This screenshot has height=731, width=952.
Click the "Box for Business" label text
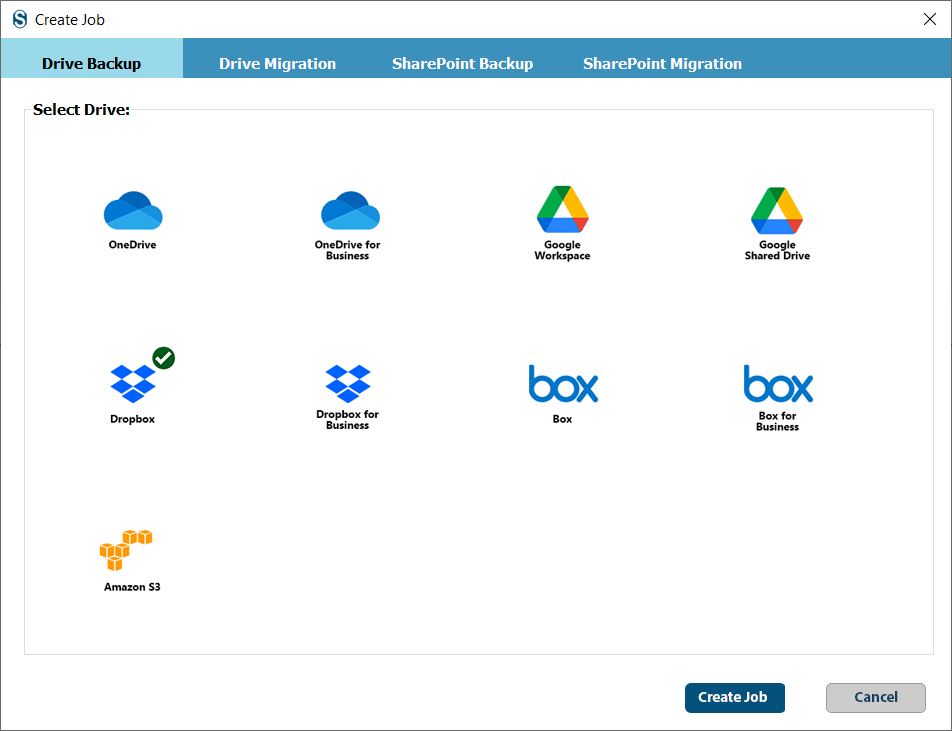777,421
